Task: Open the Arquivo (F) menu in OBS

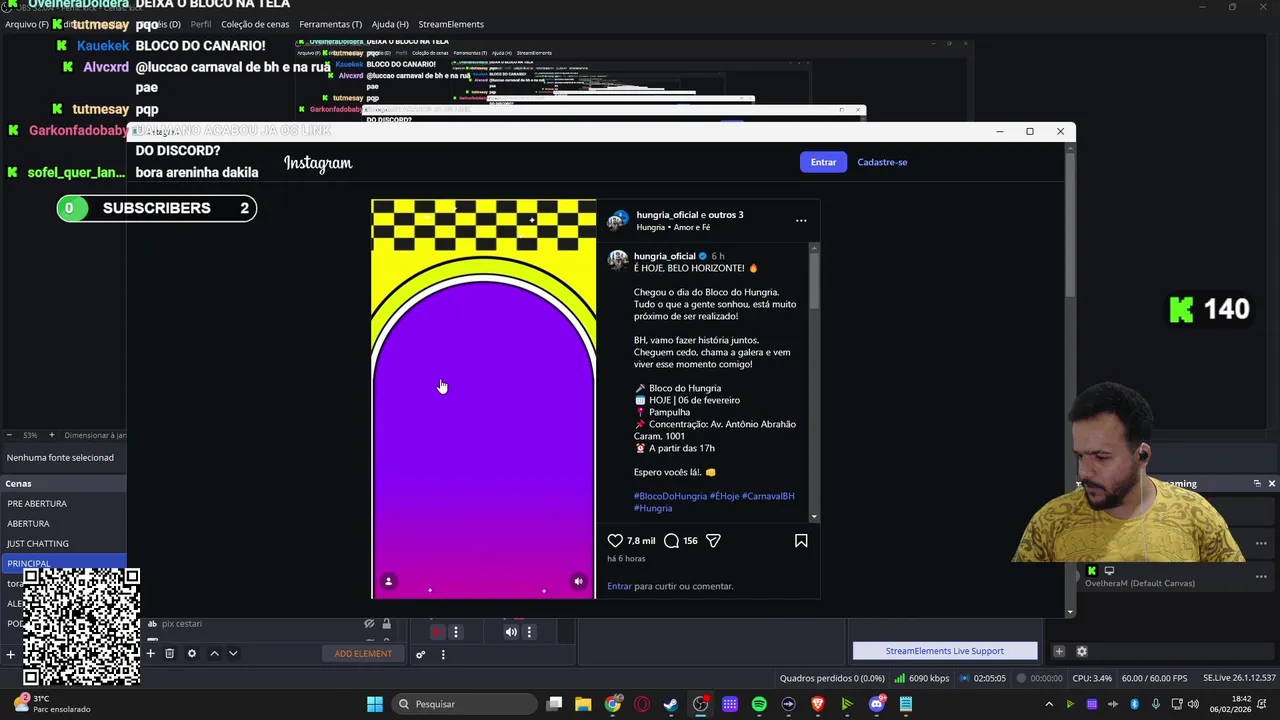Action: click(x=27, y=24)
